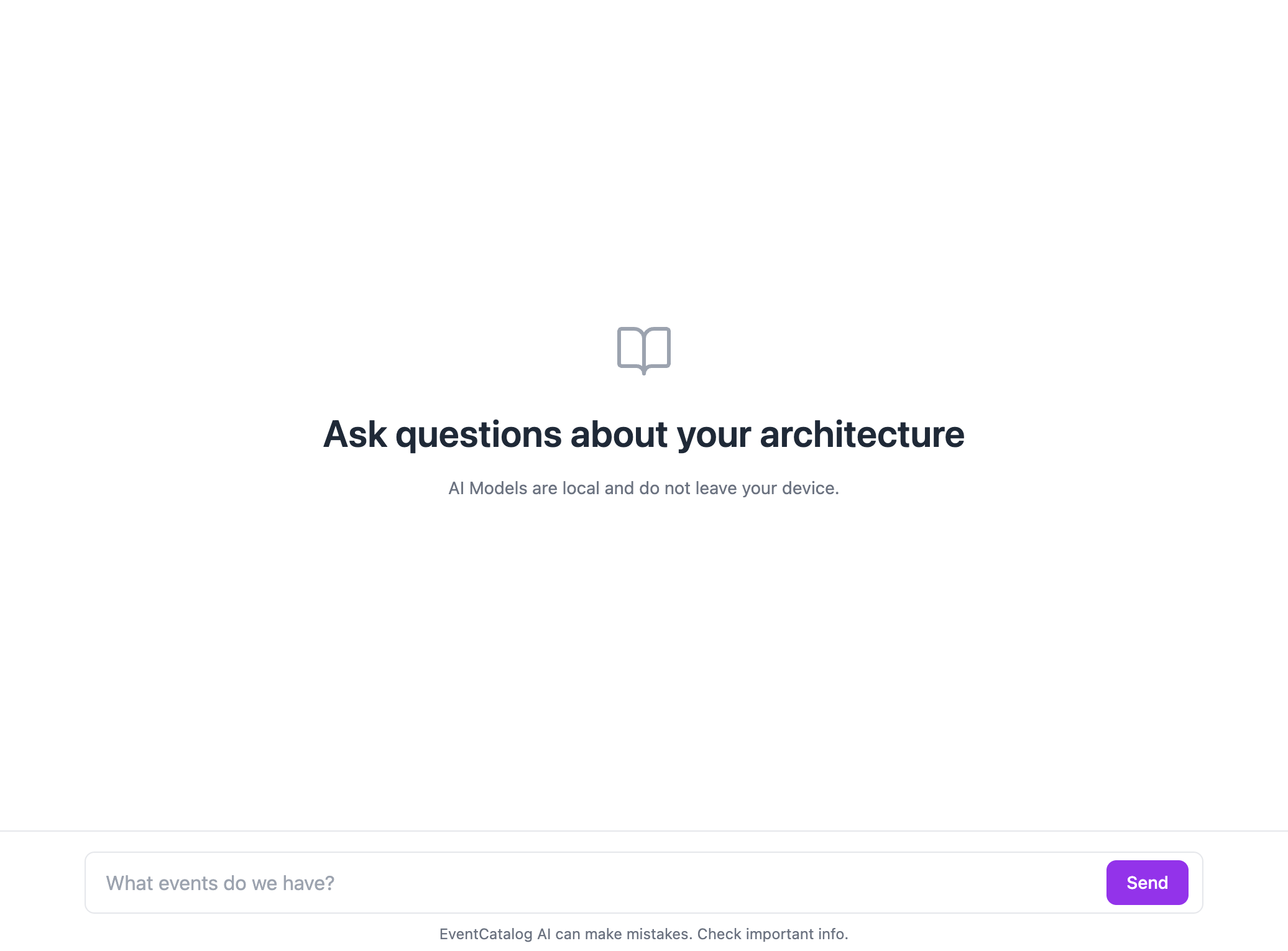Click the message input placeholder text
This screenshot has height=951, width=1288.
pos(220,883)
